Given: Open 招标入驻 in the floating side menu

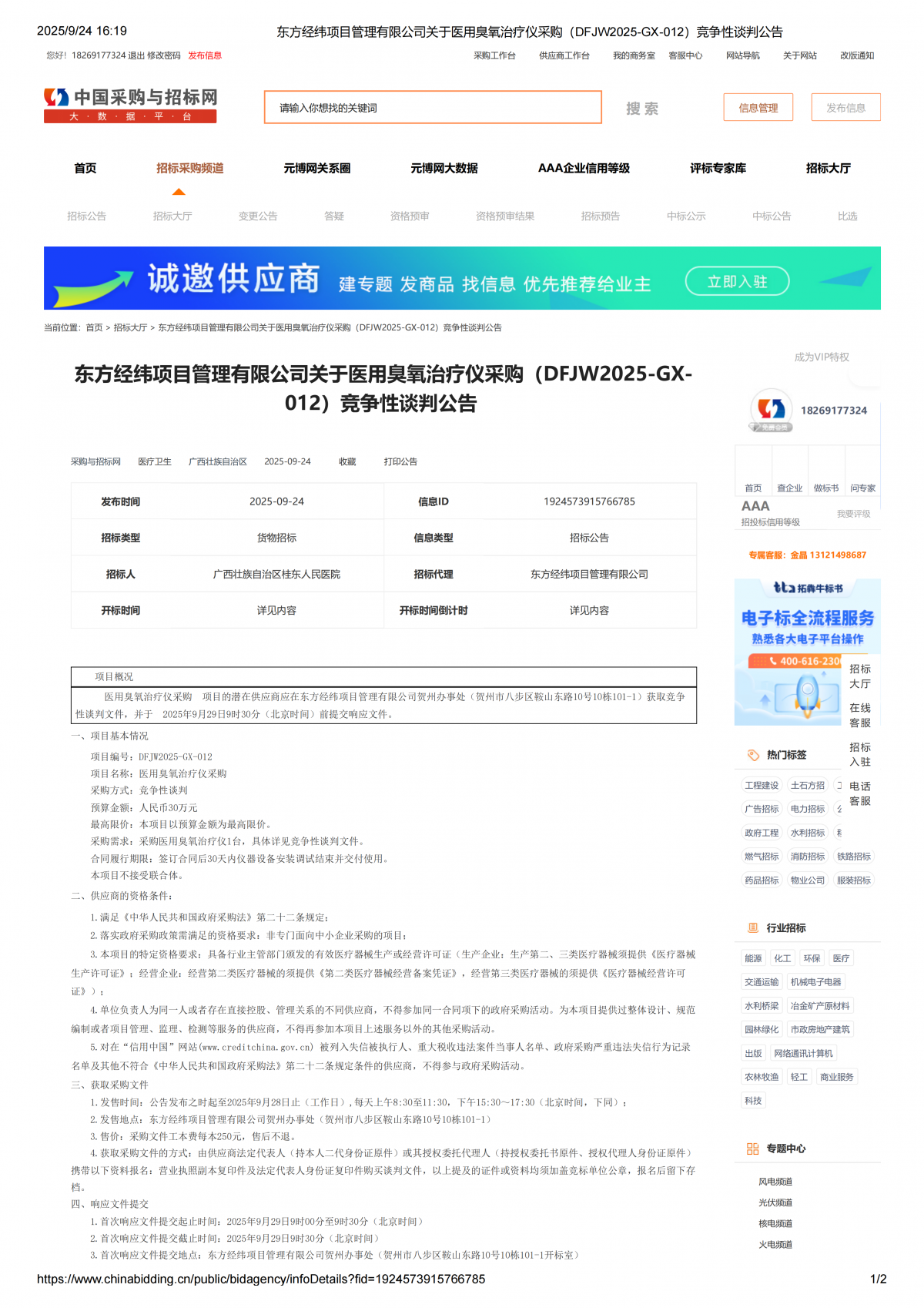Looking at the screenshot, I should pyautogui.click(x=860, y=754).
